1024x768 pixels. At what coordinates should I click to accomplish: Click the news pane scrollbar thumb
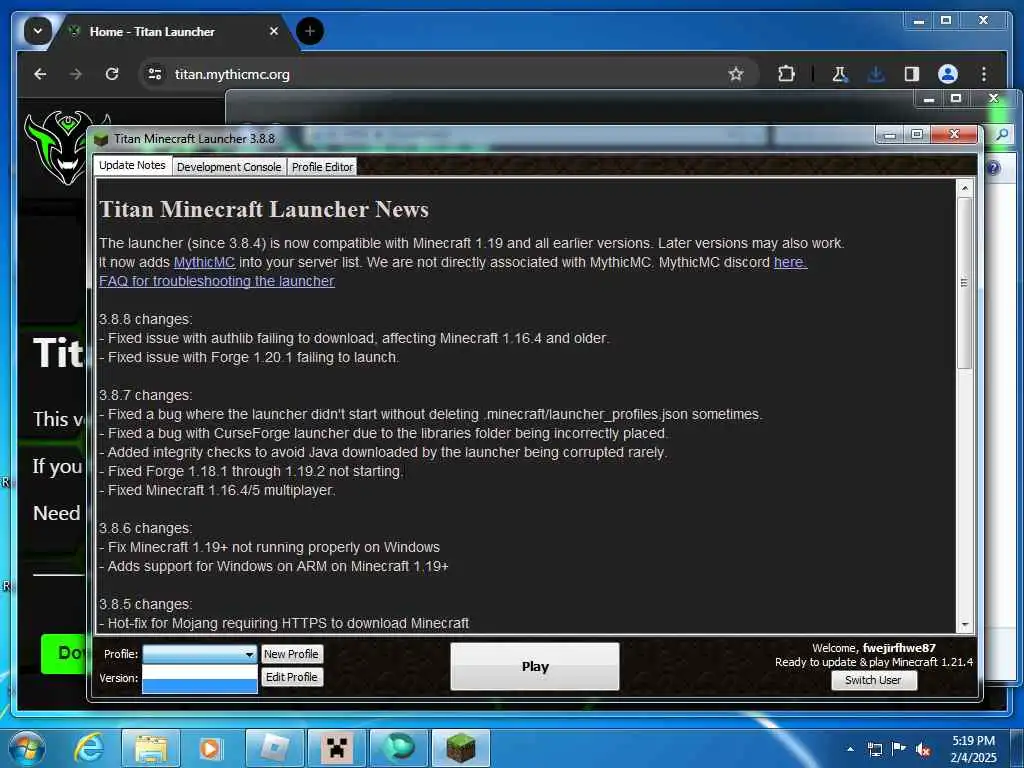coord(965,283)
